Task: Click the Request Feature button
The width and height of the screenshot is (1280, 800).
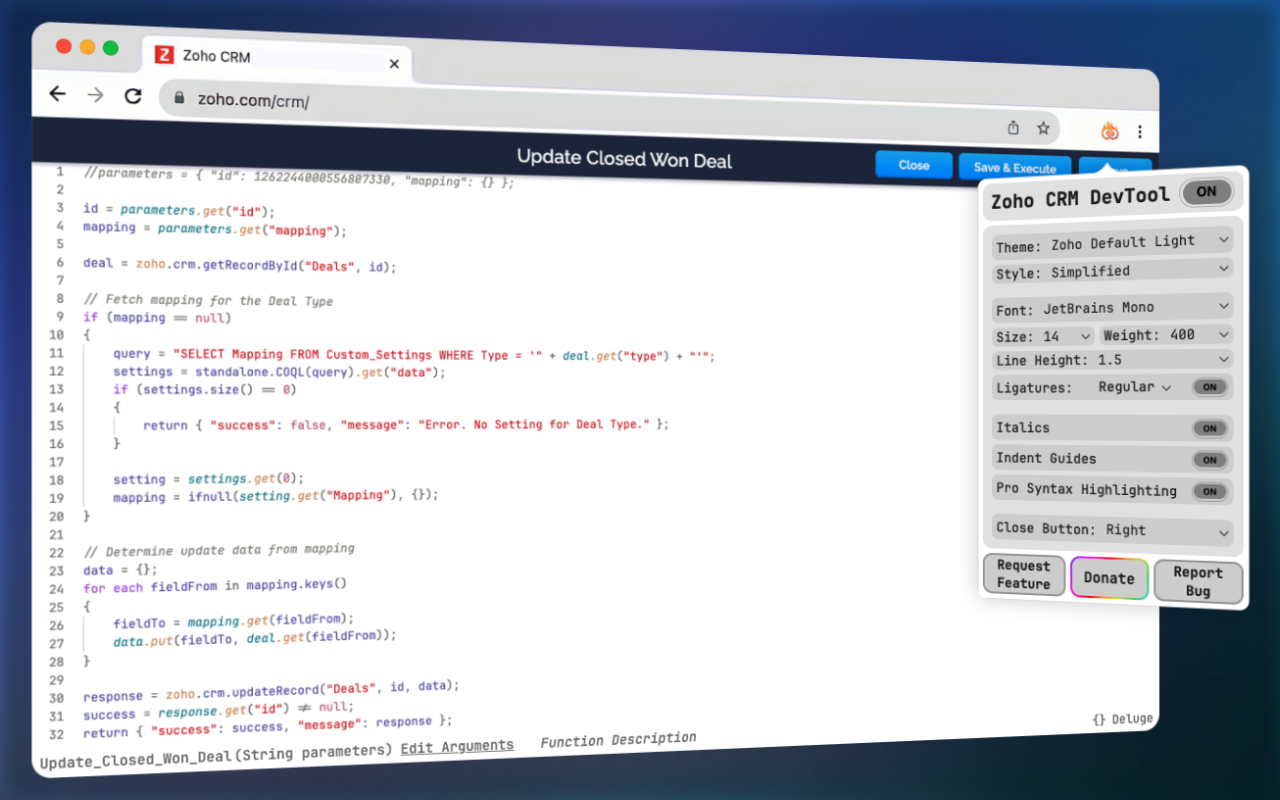Action: click(x=1024, y=575)
